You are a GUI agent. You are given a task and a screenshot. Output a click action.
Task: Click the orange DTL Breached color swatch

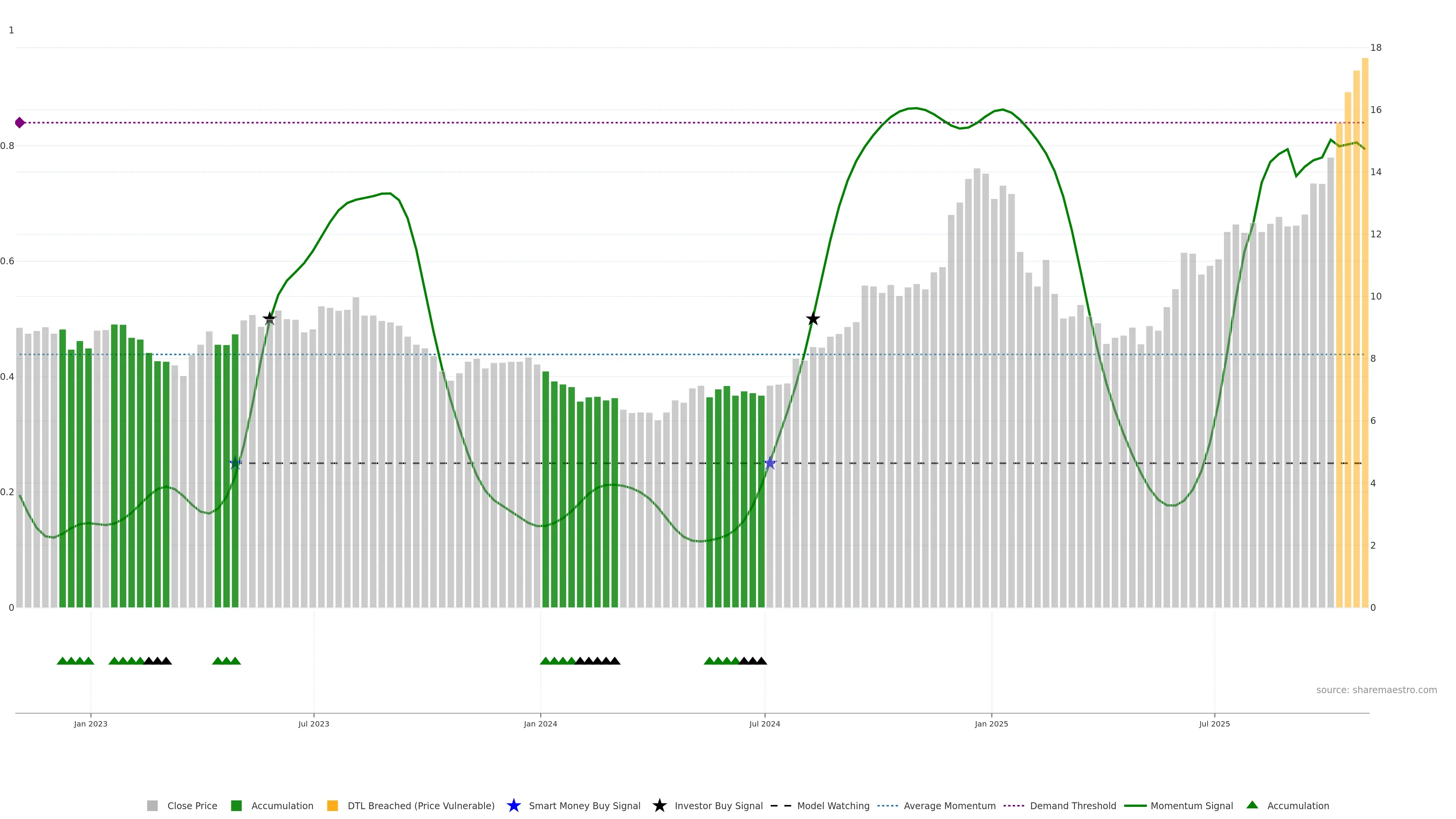tap(333, 806)
